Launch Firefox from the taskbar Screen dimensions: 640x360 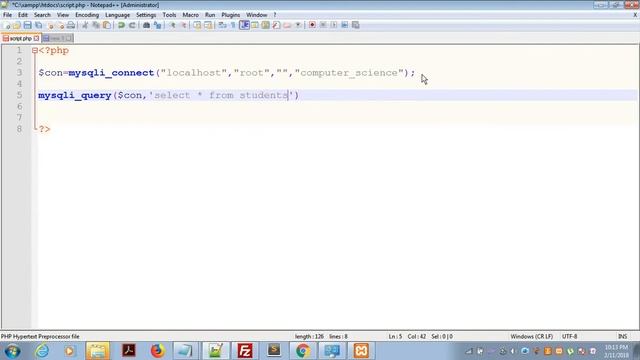(x=158, y=351)
